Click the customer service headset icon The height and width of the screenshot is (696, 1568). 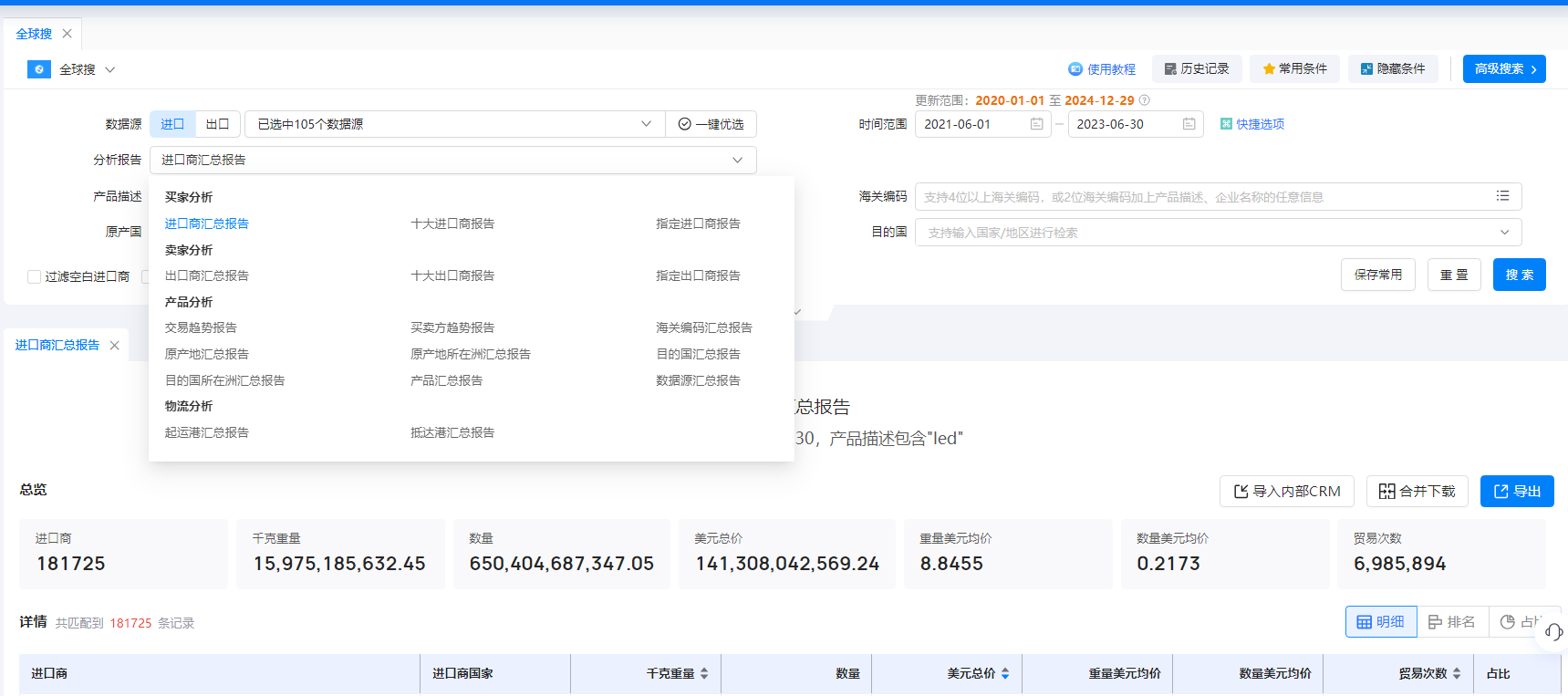[1553, 631]
